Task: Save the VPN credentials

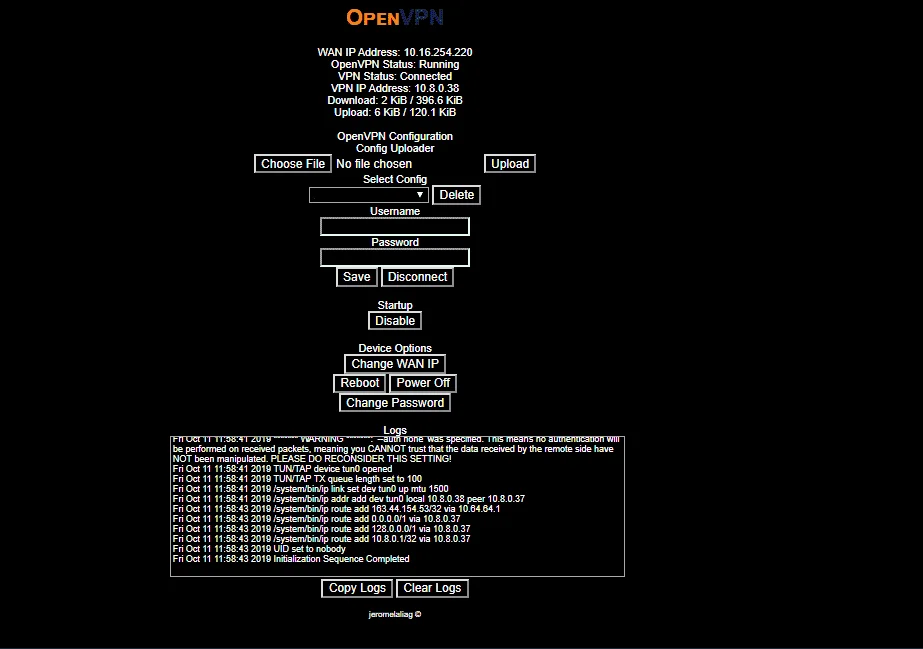Action: (x=357, y=277)
